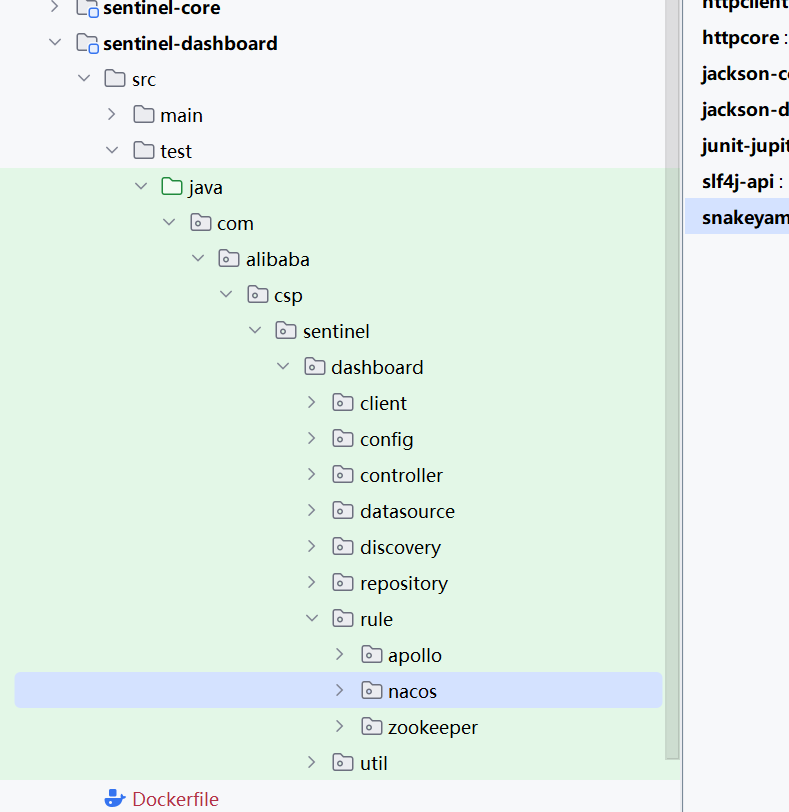789x812 pixels.
Task: Collapse the com package chevron
Action: [169, 223]
